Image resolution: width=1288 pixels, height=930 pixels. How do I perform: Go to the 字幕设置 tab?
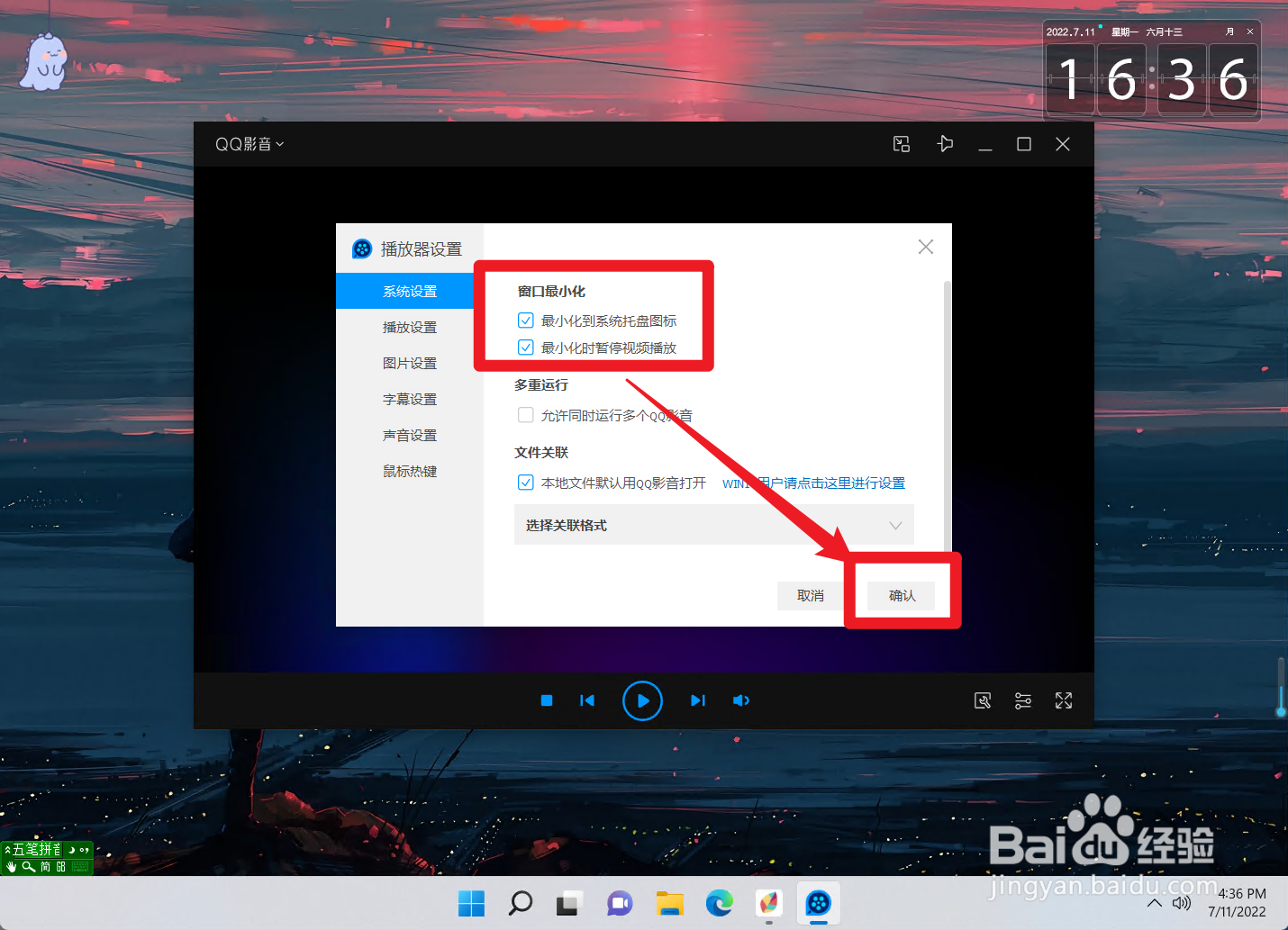point(410,399)
